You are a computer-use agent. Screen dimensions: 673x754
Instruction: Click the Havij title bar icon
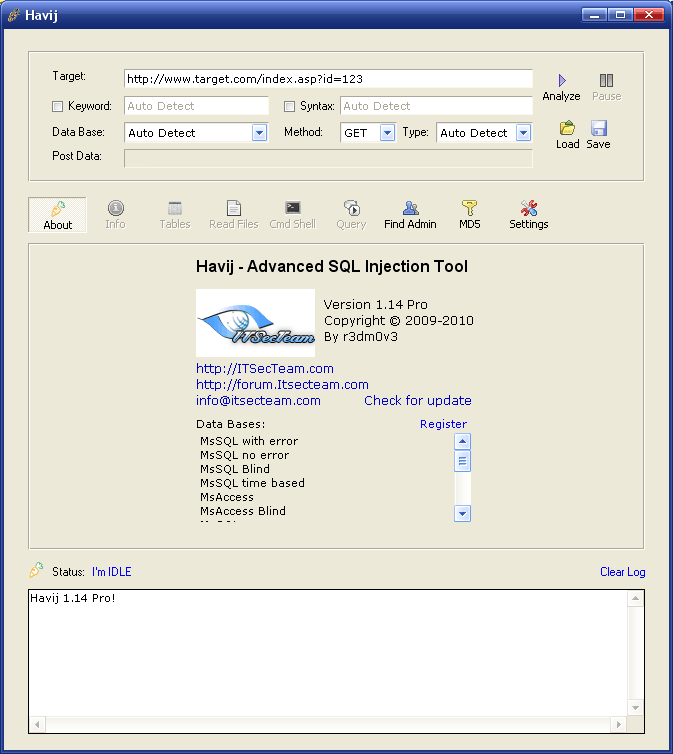(x=14, y=15)
